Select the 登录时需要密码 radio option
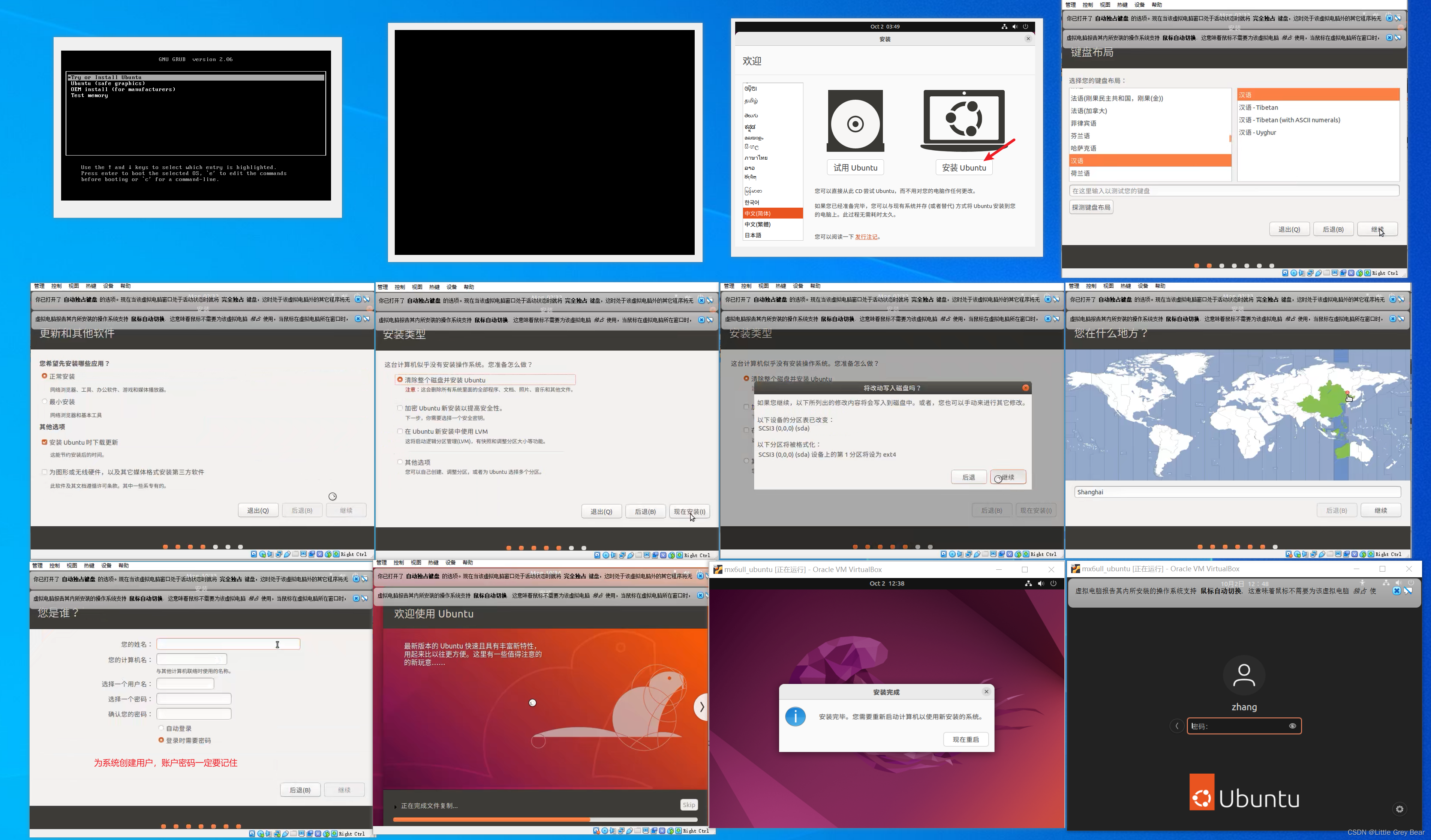This screenshot has height=840, width=1431. pos(161,740)
